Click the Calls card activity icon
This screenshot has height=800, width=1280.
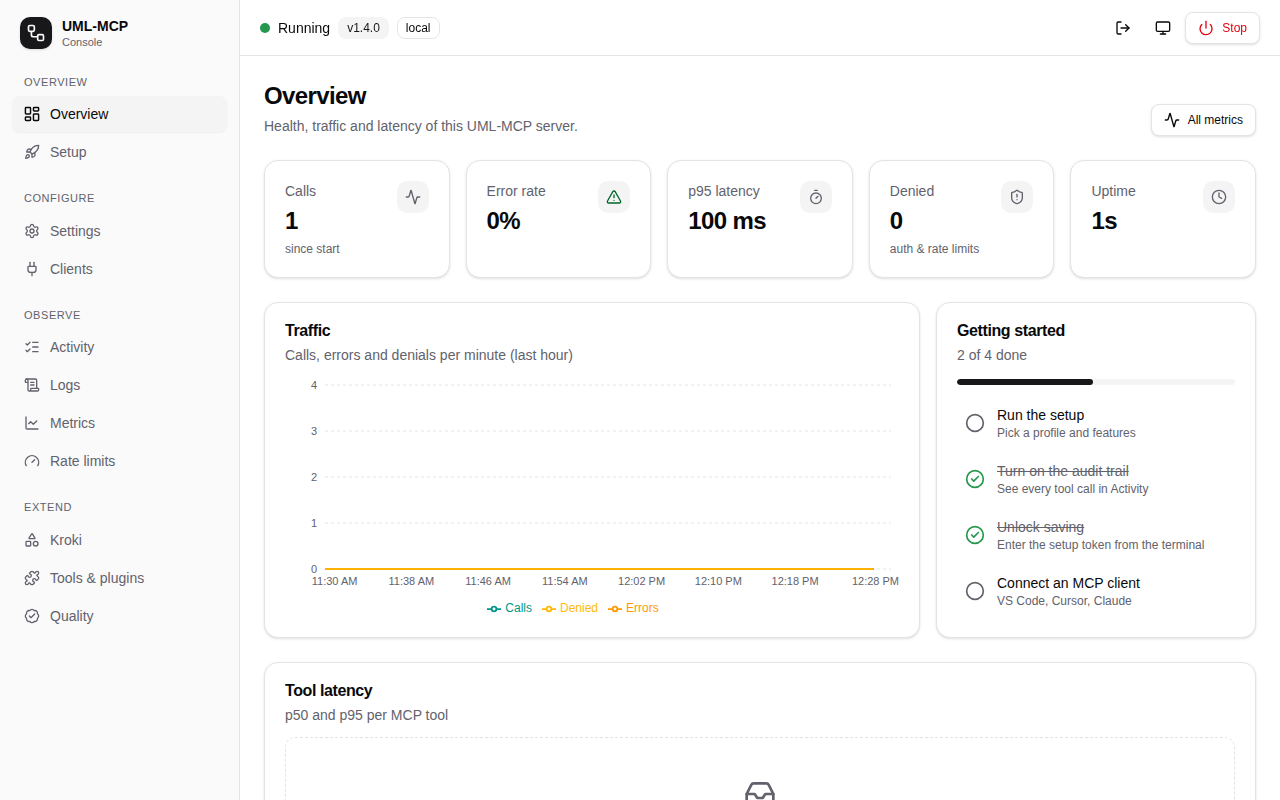point(413,197)
